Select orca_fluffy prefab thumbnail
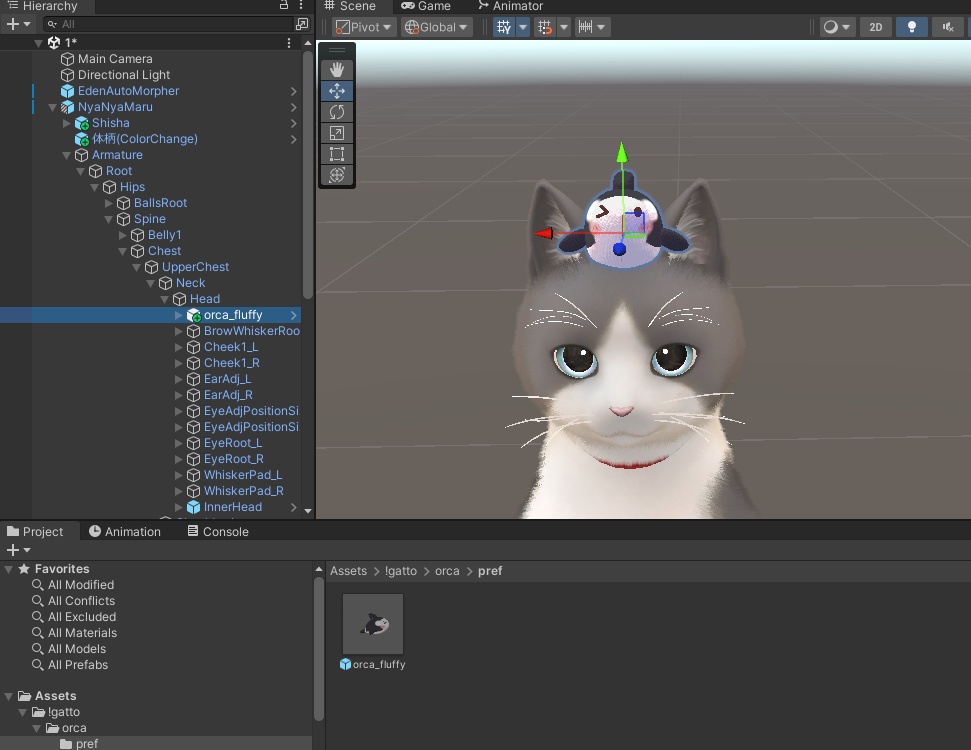 tap(373, 624)
